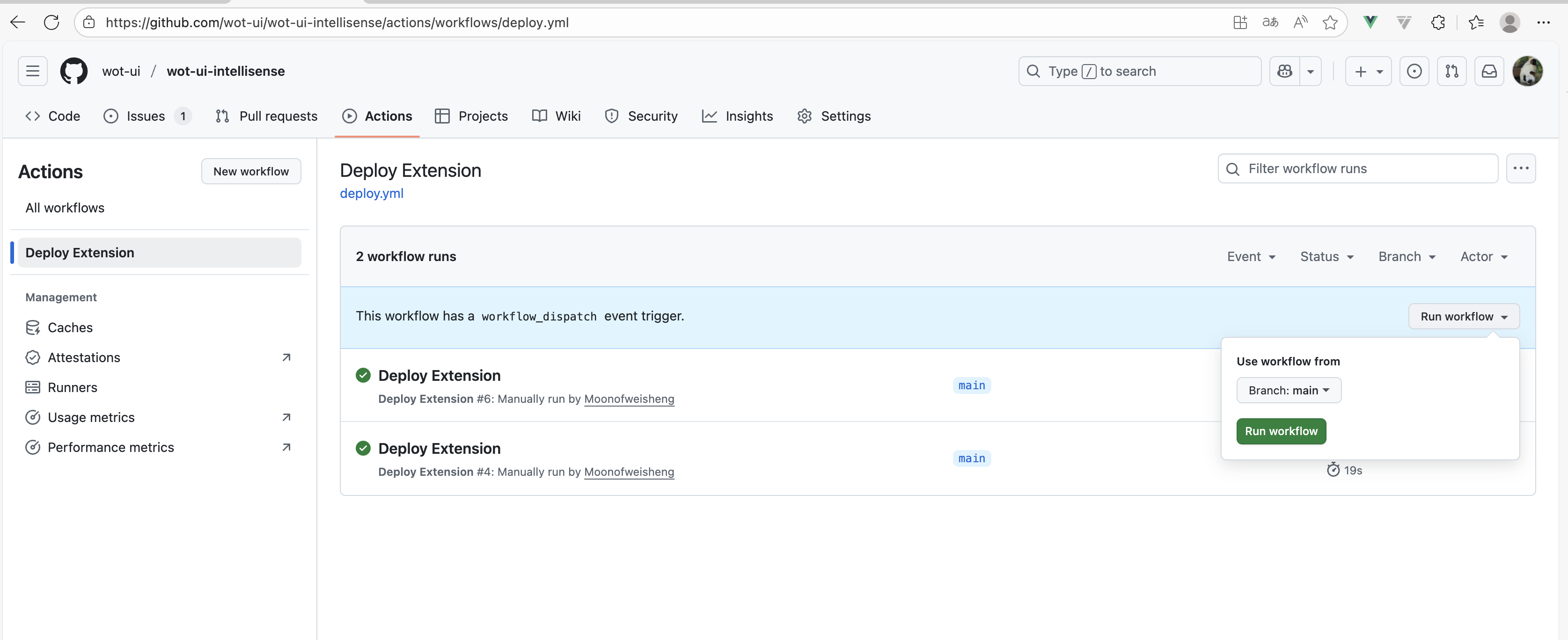
Task: Expand the Actor filter dropdown
Action: 1483,257
